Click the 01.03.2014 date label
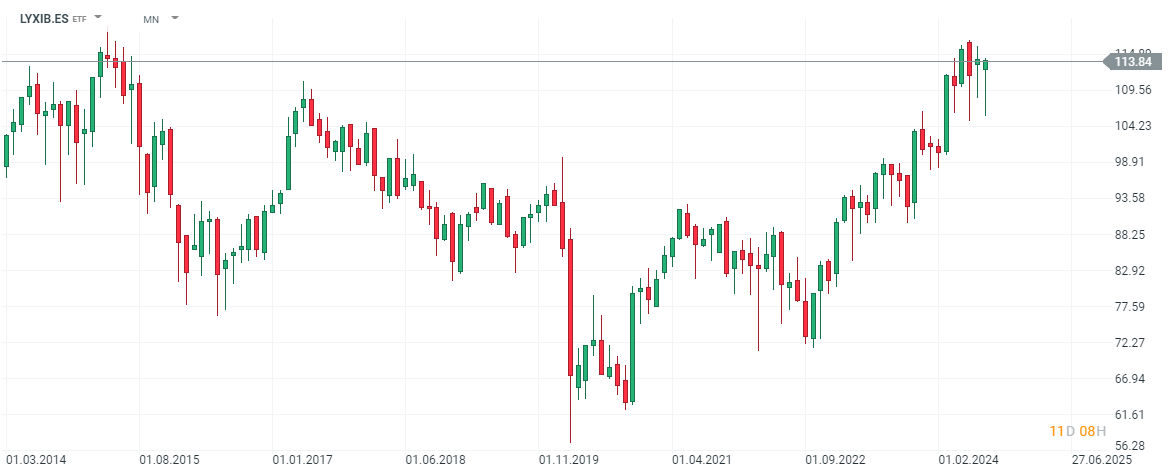Viewport: 1175px width, 476px height. (38, 460)
